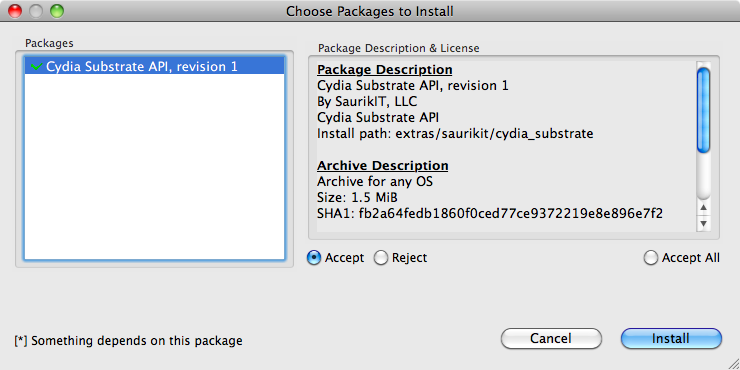
Task: Click the window resize grip corner
Action: (733, 363)
